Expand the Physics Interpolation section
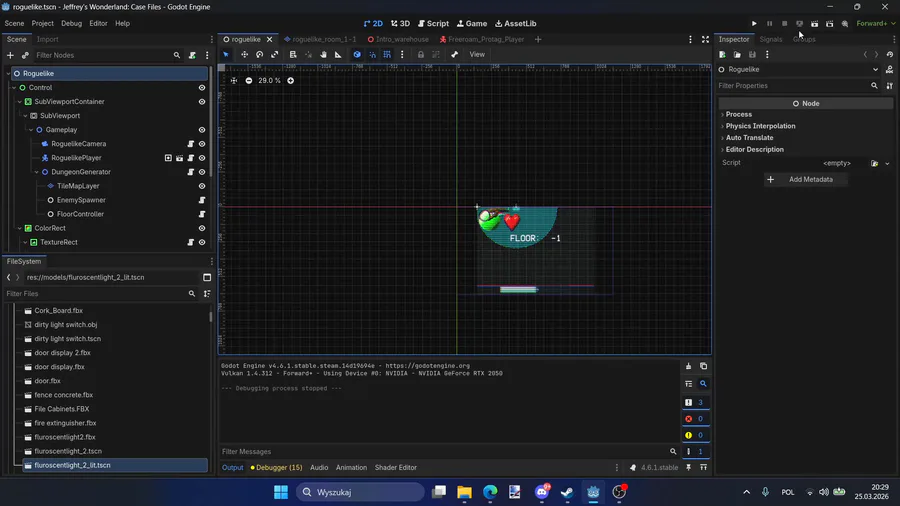Viewport: 900px width, 506px height. [x=760, y=126]
